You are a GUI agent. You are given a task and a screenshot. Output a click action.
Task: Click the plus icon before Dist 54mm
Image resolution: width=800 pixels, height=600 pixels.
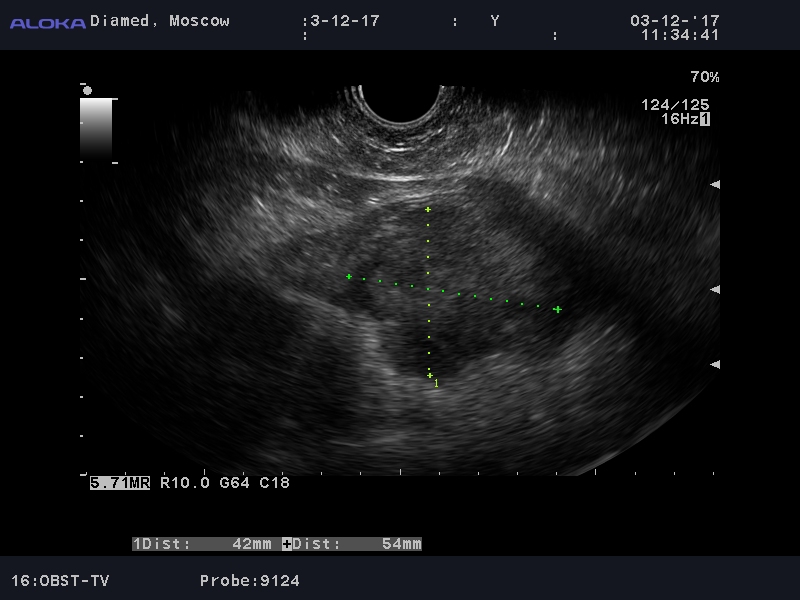287,544
